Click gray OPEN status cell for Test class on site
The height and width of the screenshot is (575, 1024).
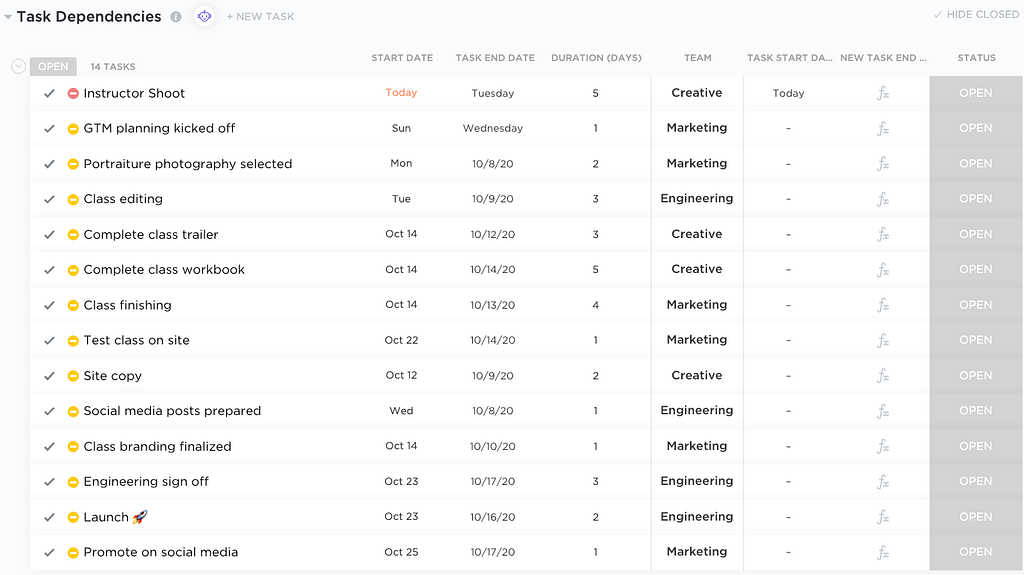pos(975,340)
